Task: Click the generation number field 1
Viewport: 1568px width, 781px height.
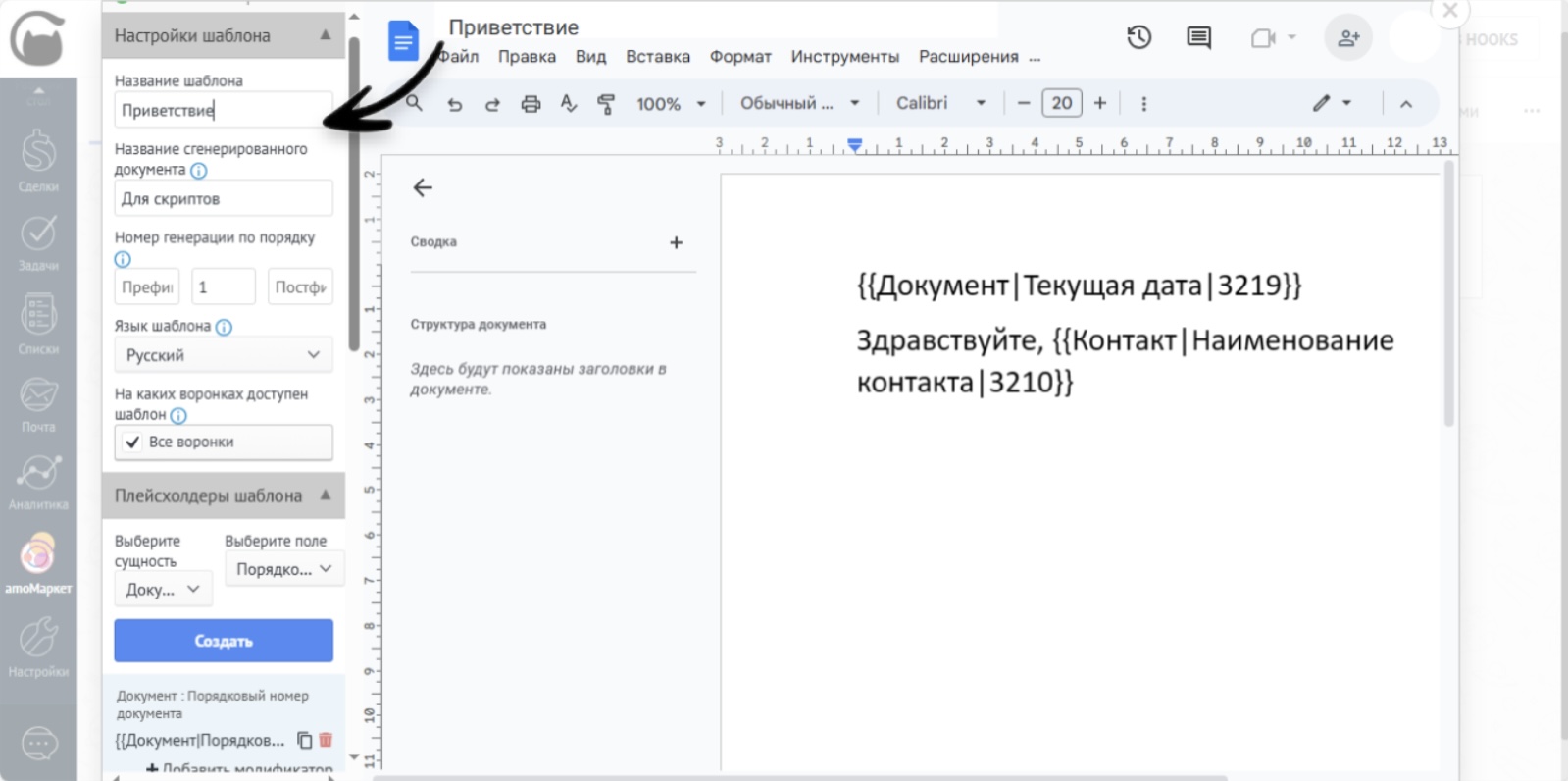Action: click(x=224, y=287)
